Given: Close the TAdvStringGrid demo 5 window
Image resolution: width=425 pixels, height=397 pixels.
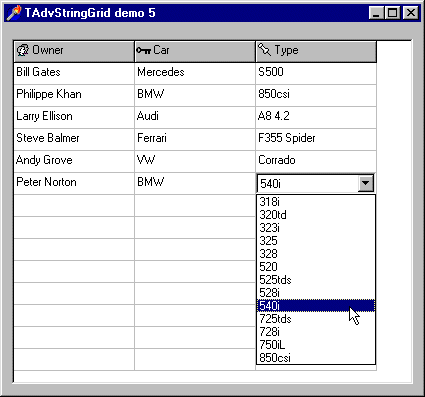Looking at the screenshot, I should pos(411,13).
